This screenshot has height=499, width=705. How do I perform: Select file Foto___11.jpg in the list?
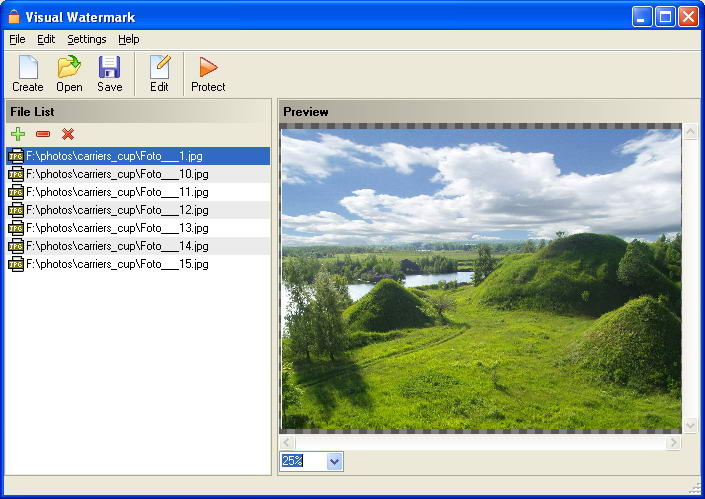[x=138, y=192]
